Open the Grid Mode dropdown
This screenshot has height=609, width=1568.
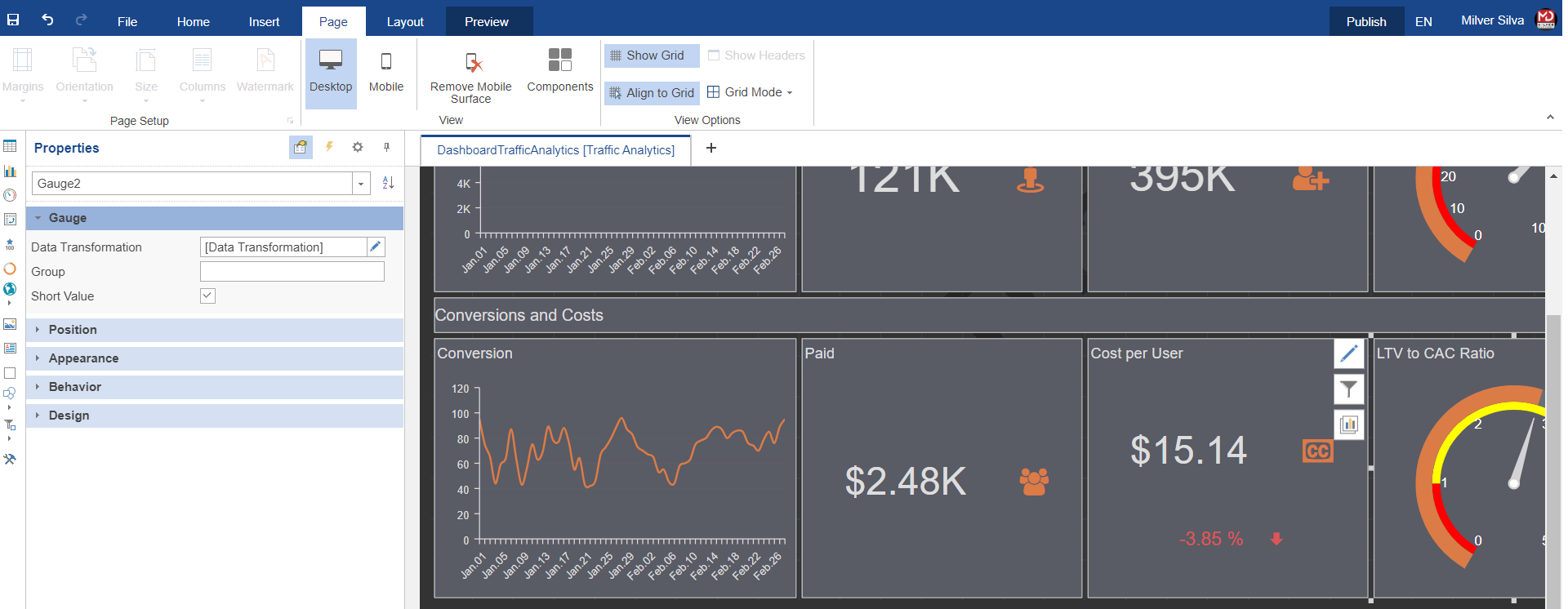pos(750,92)
